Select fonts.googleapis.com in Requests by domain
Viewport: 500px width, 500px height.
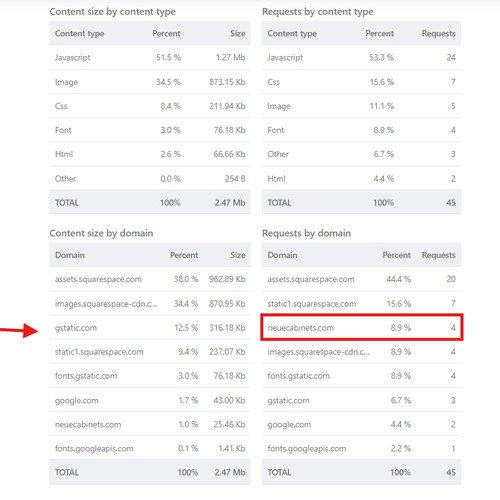[x=307, y=449]
